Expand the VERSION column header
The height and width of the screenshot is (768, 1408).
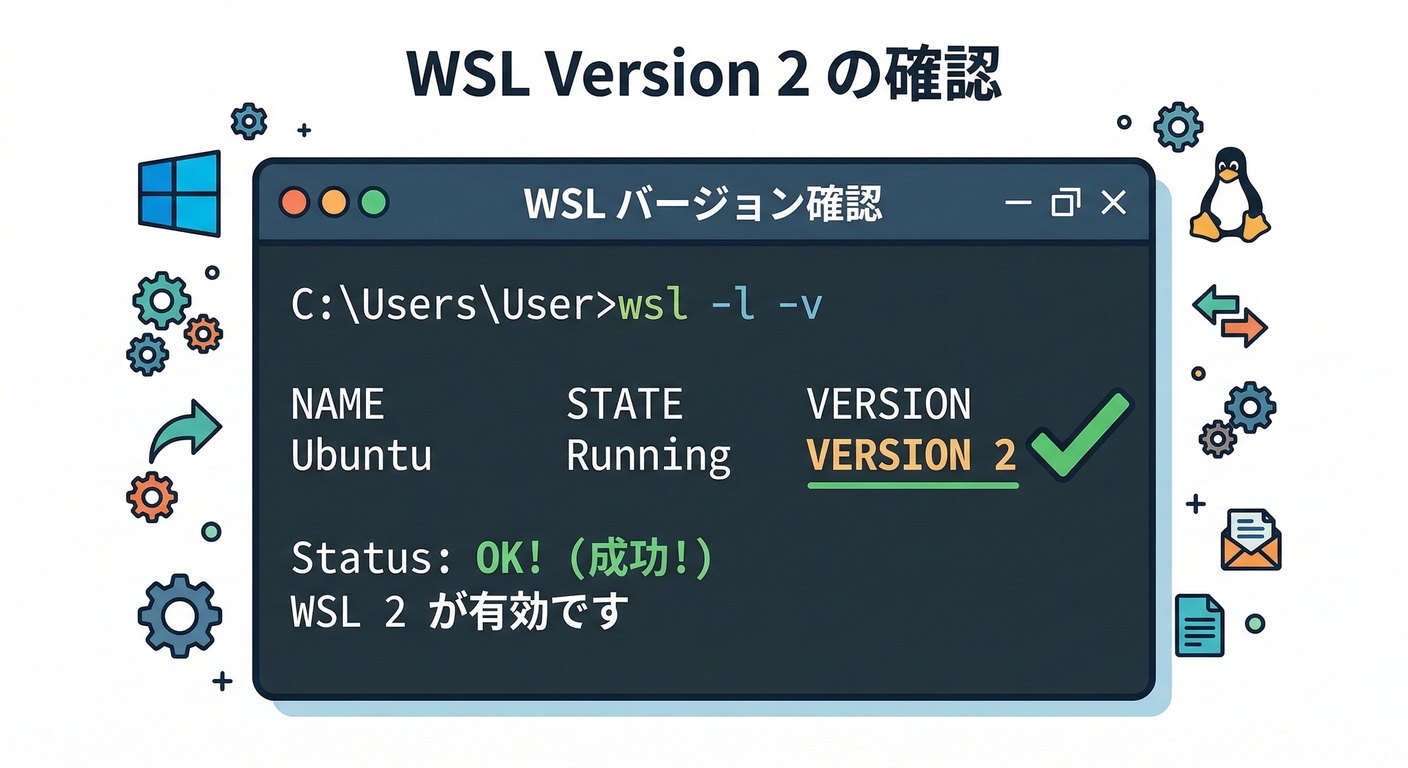tap(888, 403)
